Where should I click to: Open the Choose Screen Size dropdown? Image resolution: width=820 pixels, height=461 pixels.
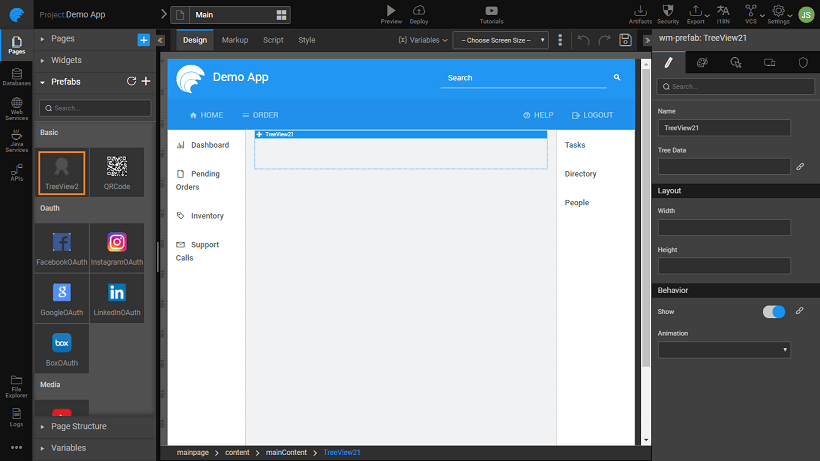[500, 40]
